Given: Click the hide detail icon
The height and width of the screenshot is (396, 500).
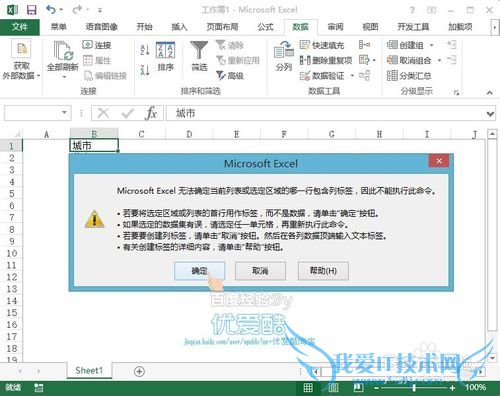Looking at the screenshot, I should pyautogui.click(x=452, y=60).
